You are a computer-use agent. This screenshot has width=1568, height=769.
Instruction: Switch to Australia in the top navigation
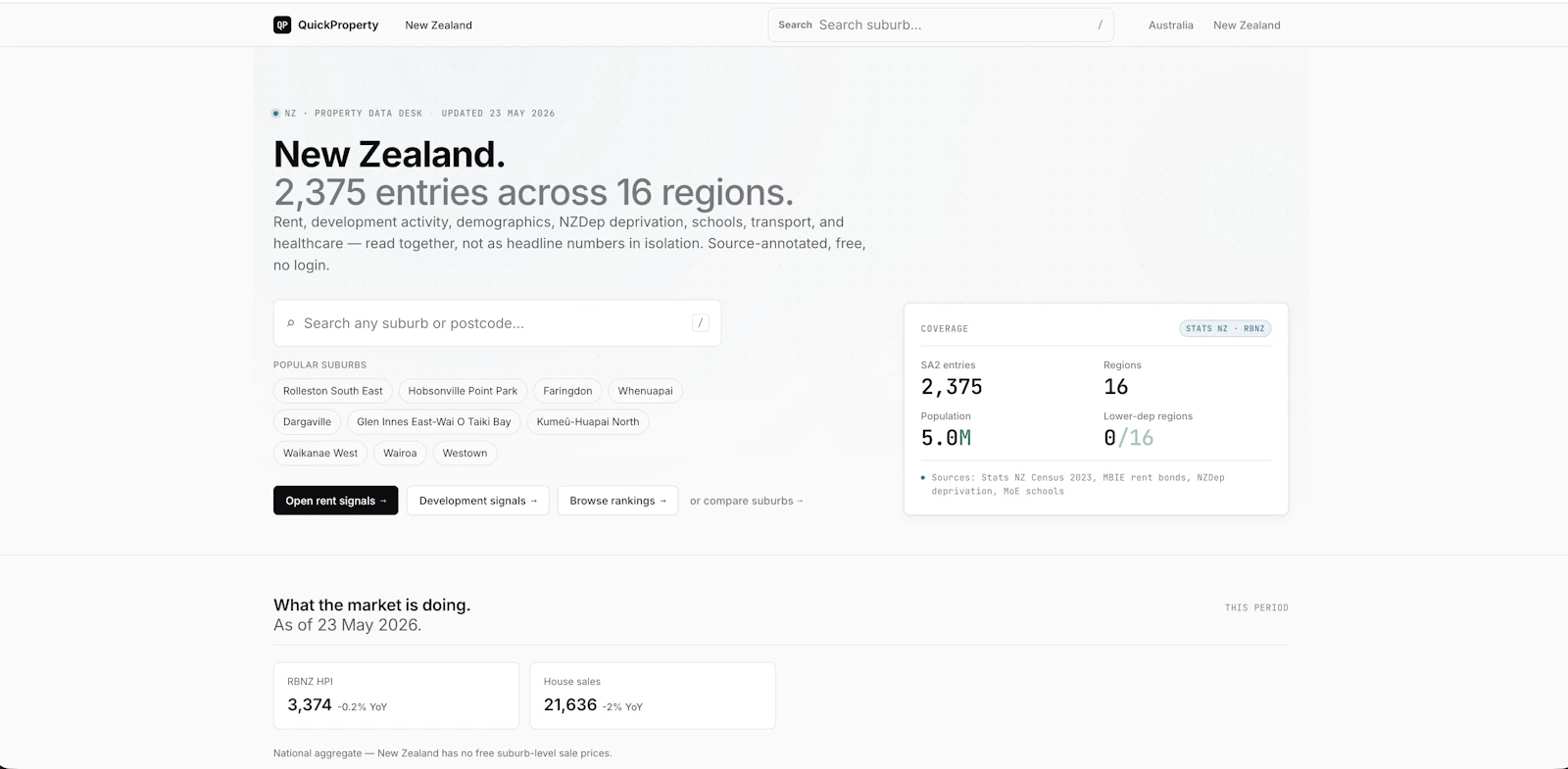(x=1170, y=25)
